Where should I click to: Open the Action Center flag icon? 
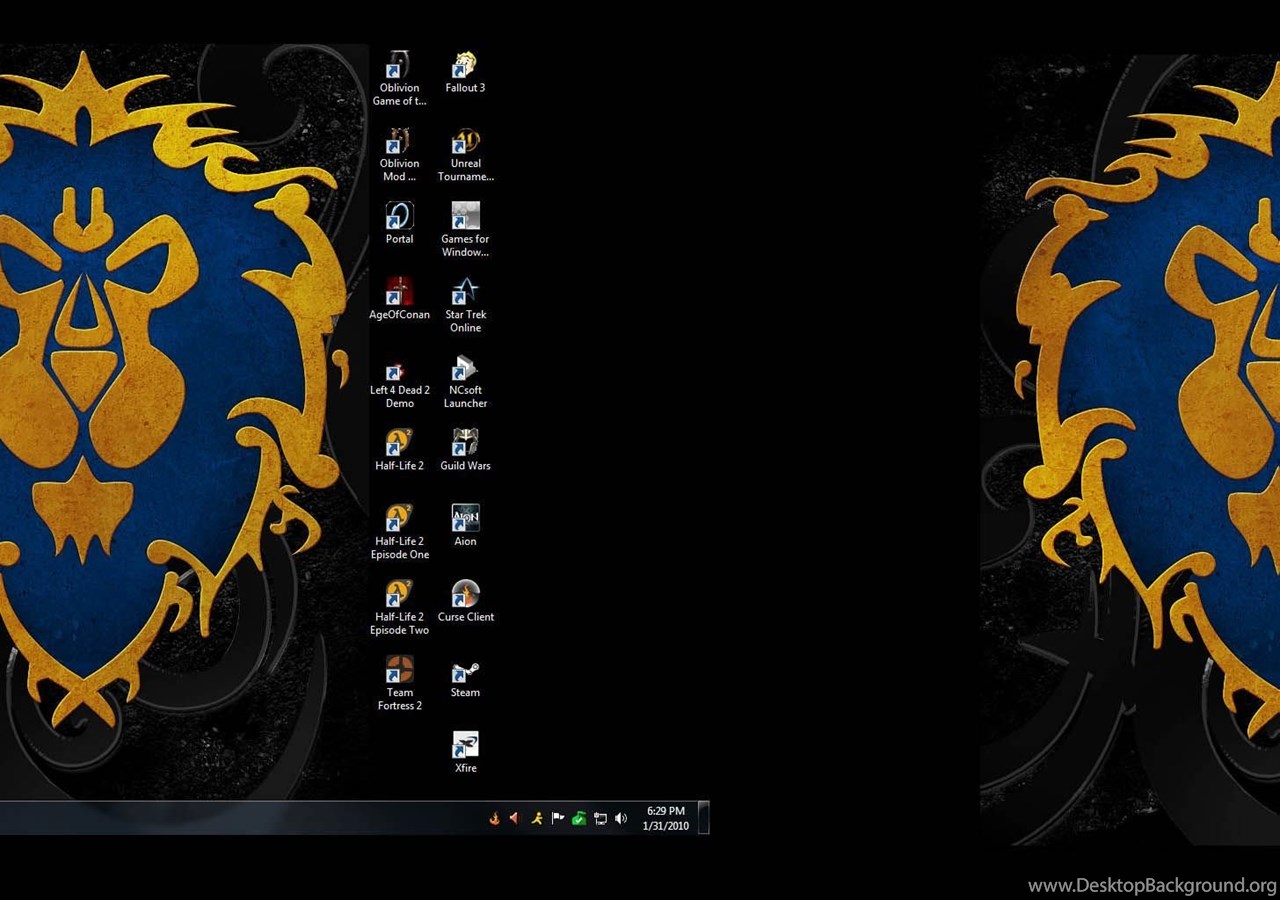pos(558,818)
